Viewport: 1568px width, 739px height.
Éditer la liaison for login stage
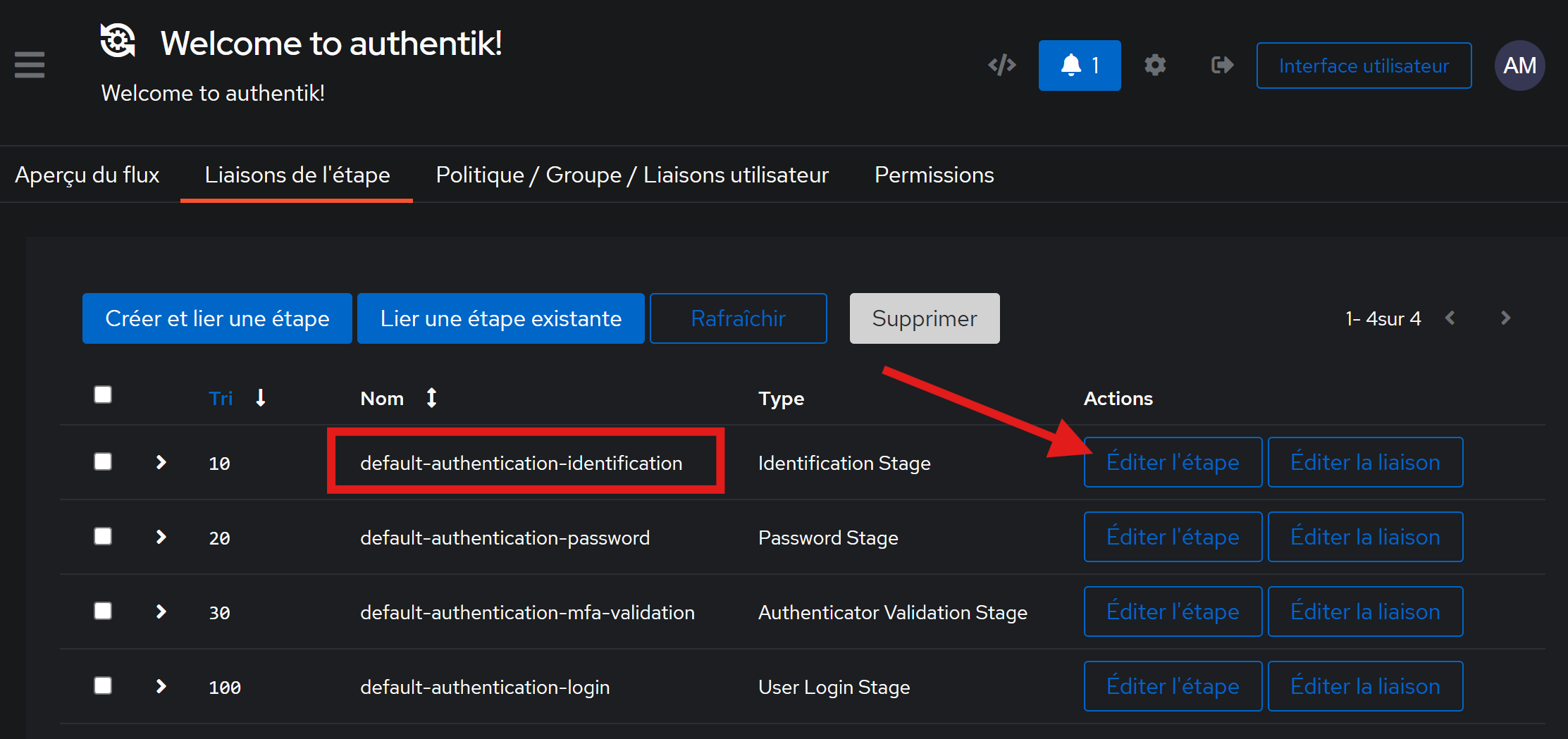(x=1365, y=686)
